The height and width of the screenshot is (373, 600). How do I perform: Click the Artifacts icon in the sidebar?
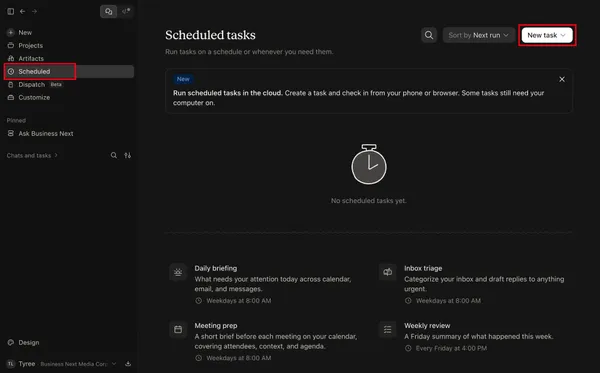click(11, 59)
